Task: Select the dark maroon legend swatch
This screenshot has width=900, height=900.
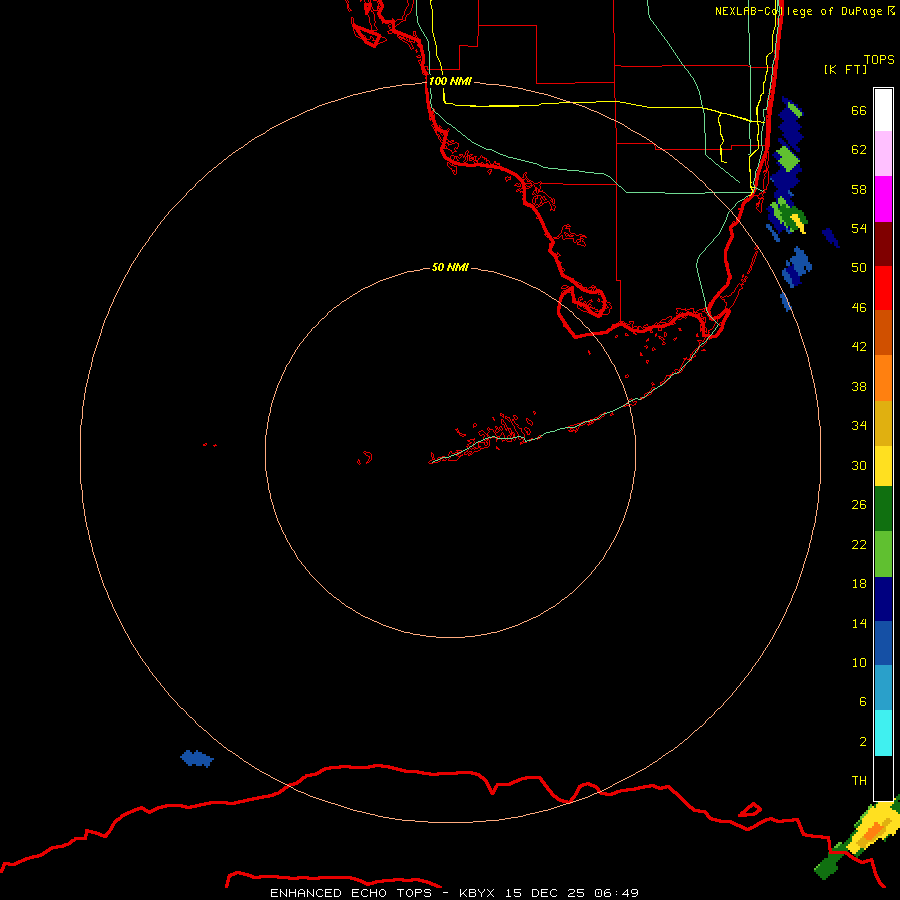Action: coord(883,244)
